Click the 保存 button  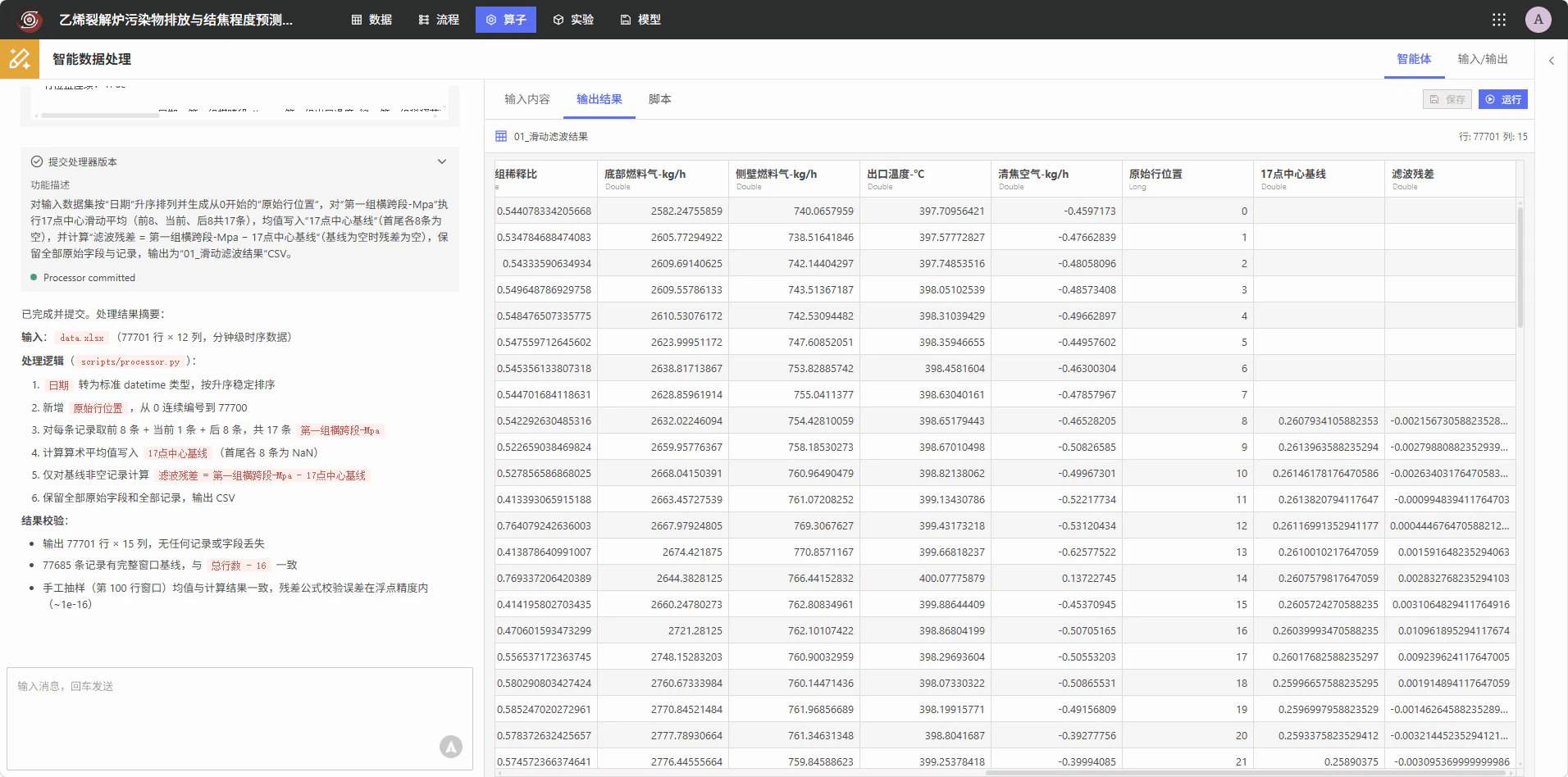[1447, 99]
